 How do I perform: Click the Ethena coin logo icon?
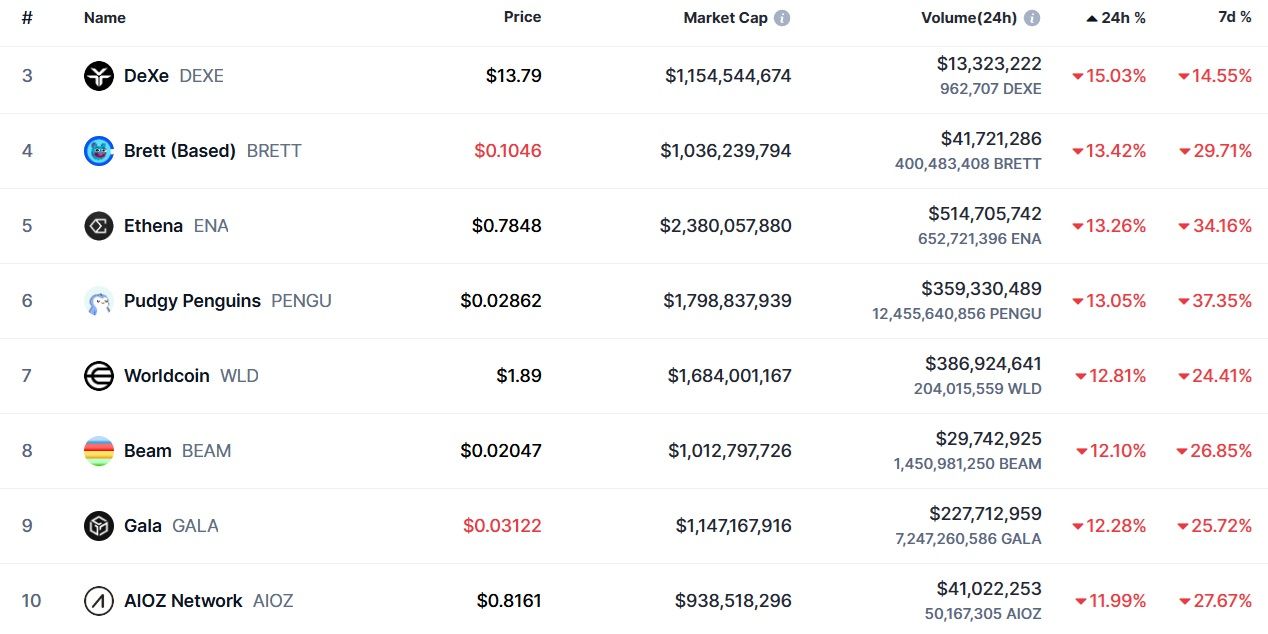click(99, 226)
